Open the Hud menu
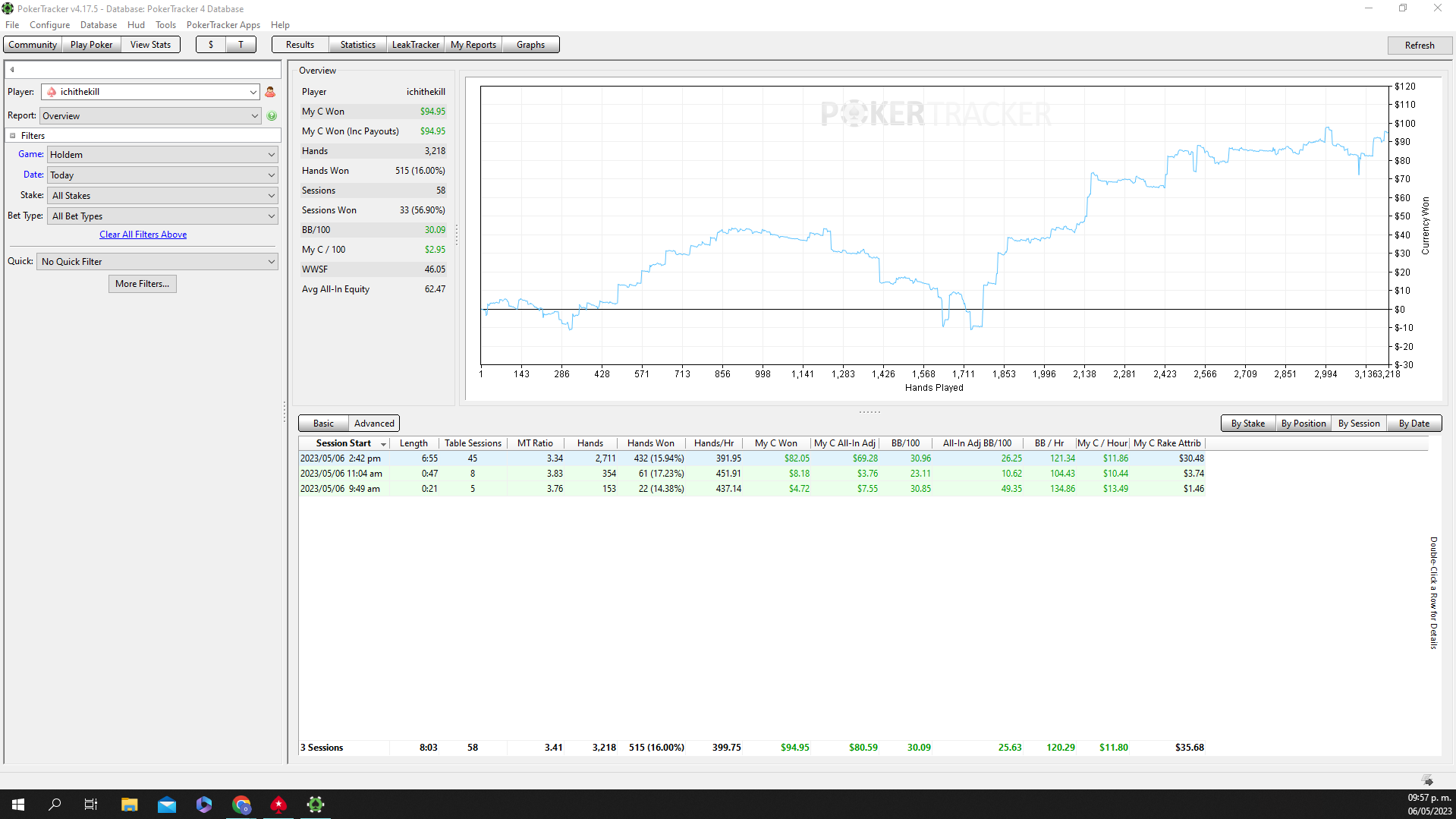Screen dimensions: 1456x819 click(136, 25)
